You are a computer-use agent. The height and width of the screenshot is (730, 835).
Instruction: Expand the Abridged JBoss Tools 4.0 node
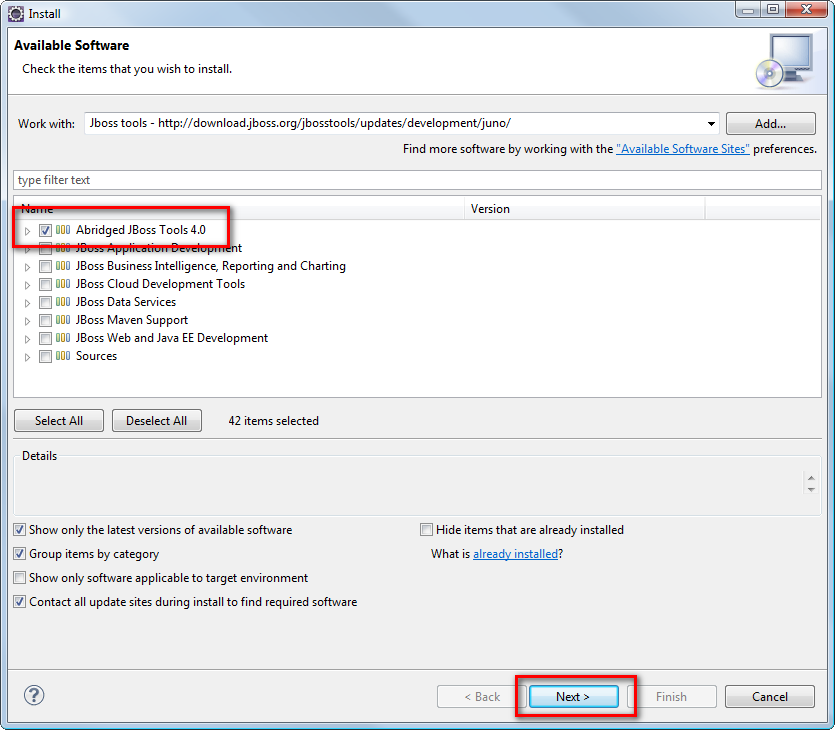point(28,231)
